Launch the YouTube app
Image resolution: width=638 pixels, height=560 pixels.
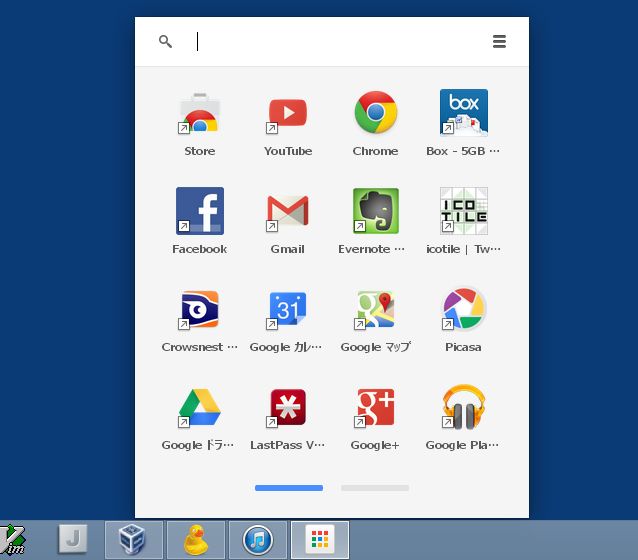[288, 113]
